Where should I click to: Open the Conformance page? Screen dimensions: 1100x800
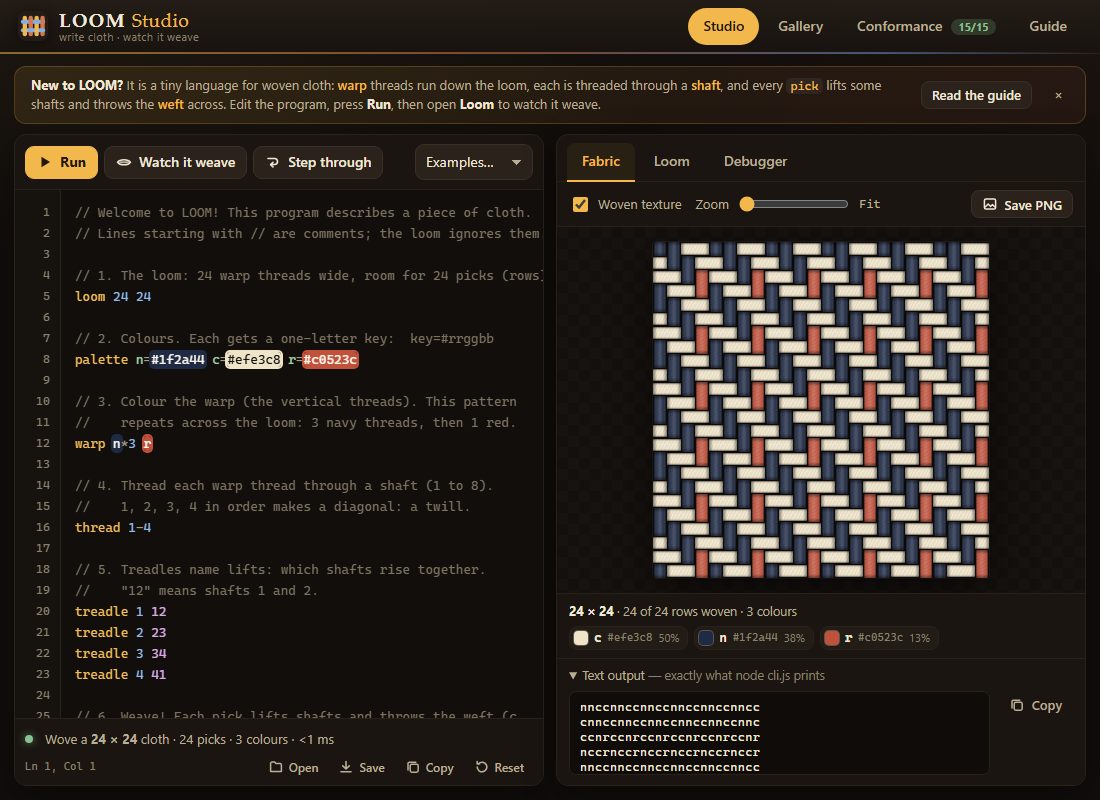925,26
